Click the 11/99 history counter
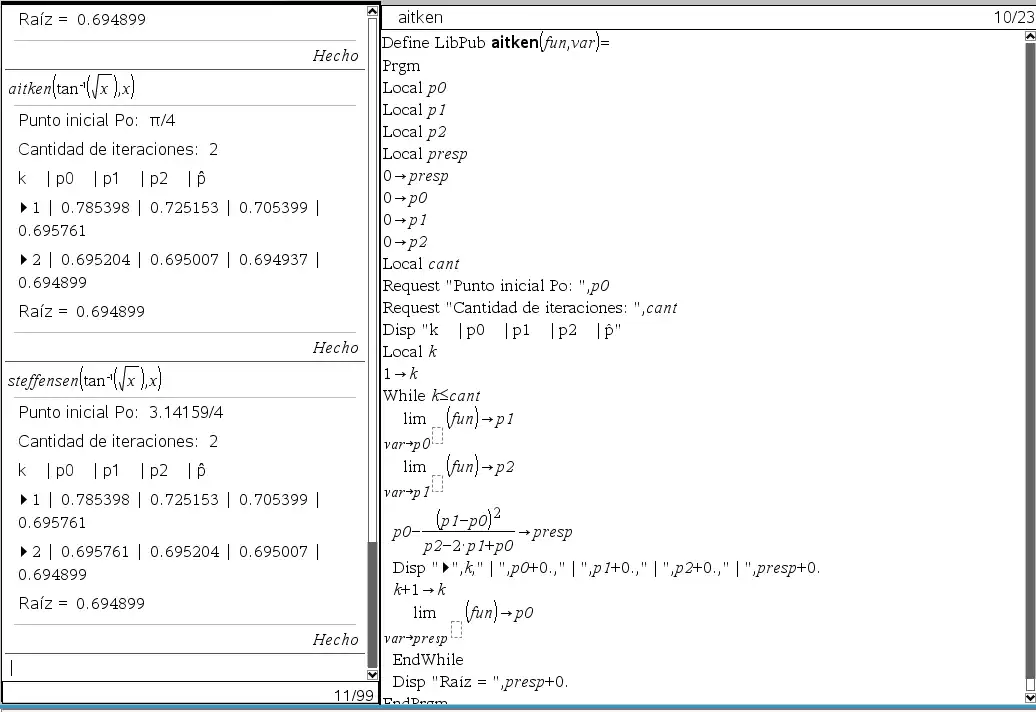Screen dimensions: 1036x712 353,695
